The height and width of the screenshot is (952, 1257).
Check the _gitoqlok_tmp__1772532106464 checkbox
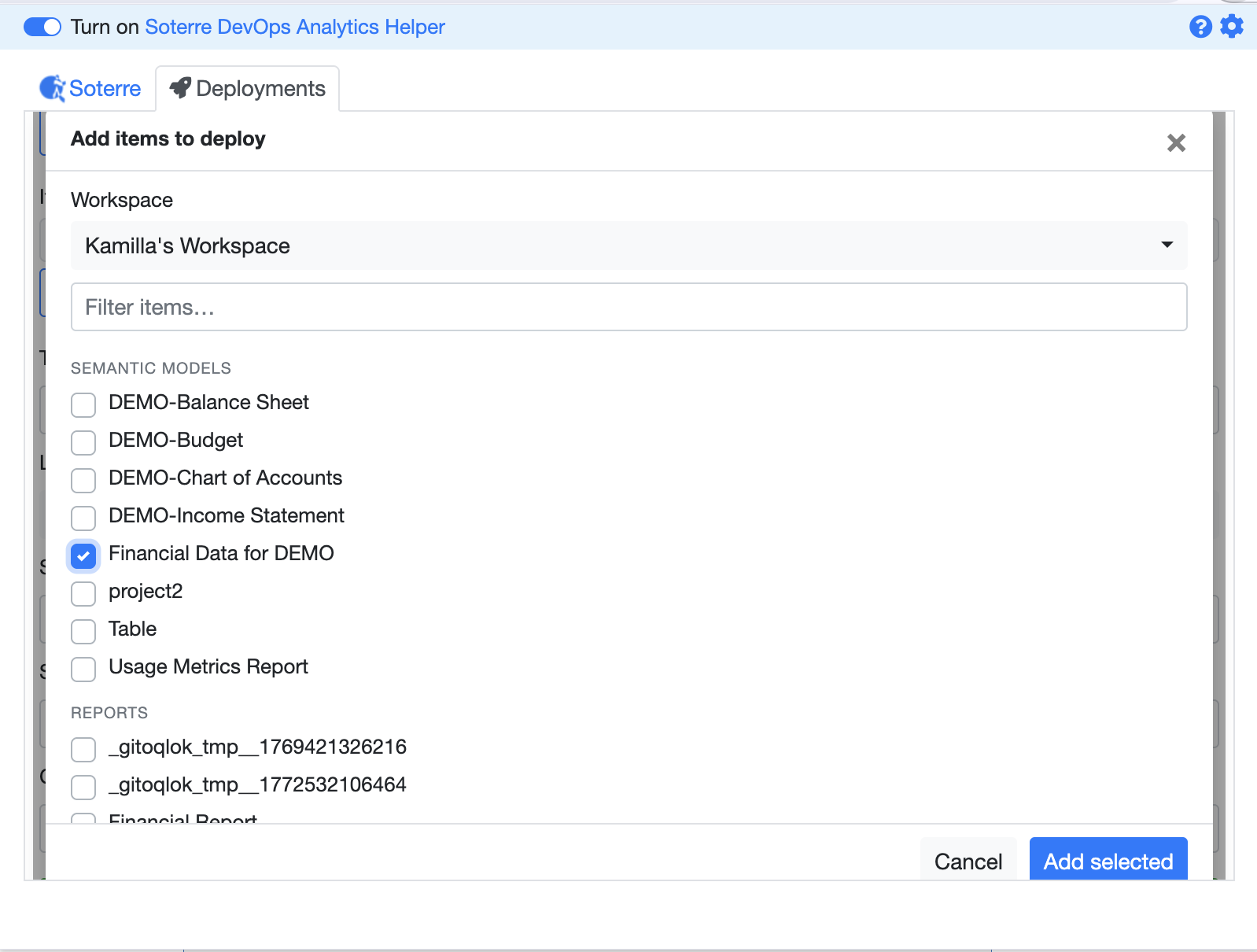pyautogui.click(x=83, y=787)
